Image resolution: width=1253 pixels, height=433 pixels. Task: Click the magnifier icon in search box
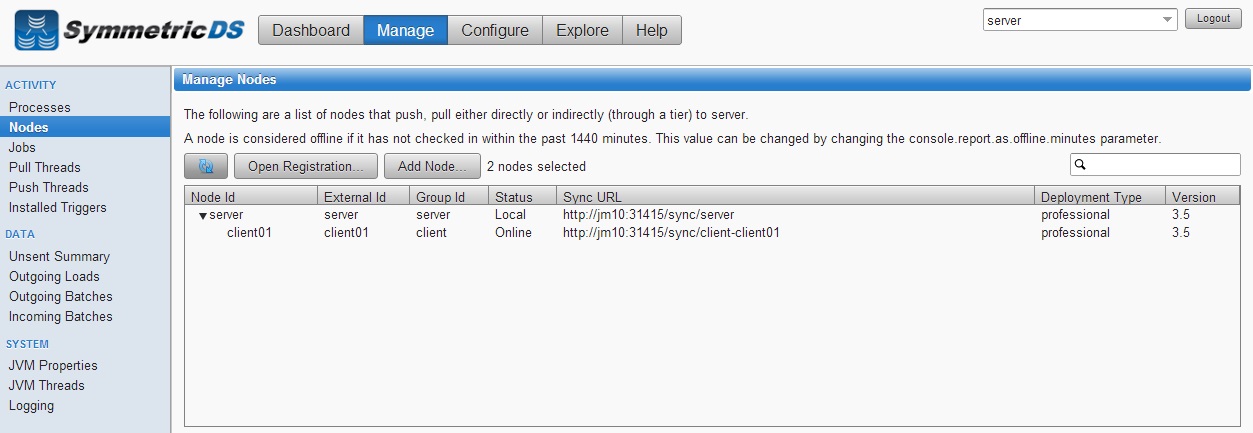(1080, 165)
